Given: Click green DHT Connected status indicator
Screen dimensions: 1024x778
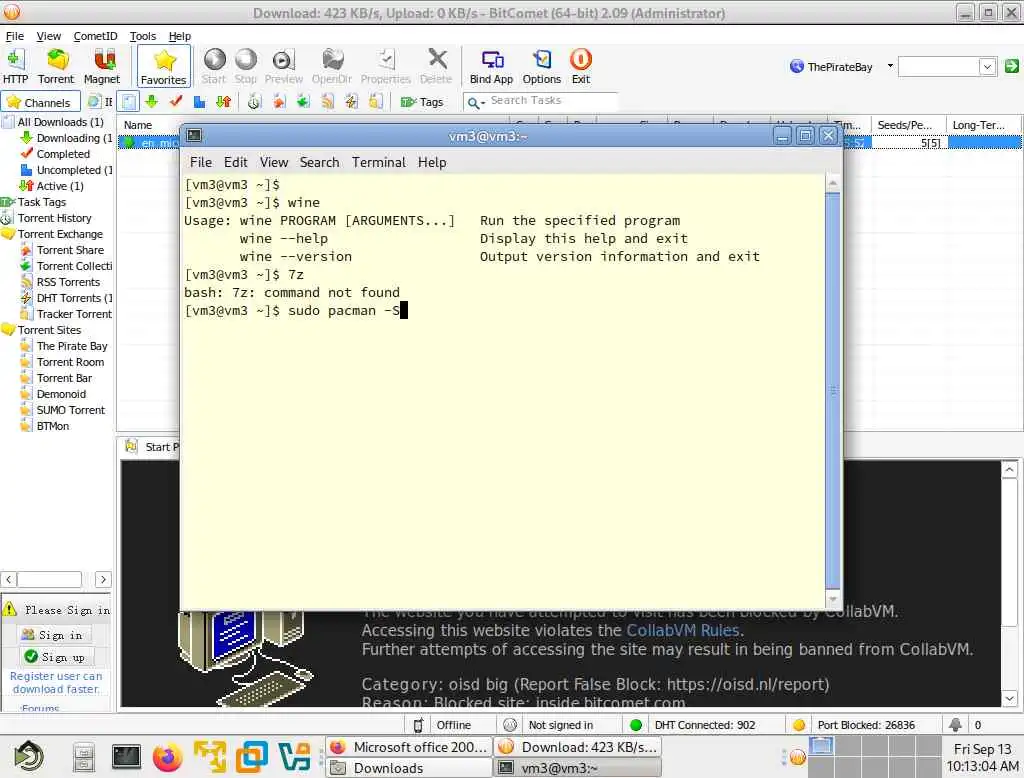Looking at the screenshot, I should [635, 724].
